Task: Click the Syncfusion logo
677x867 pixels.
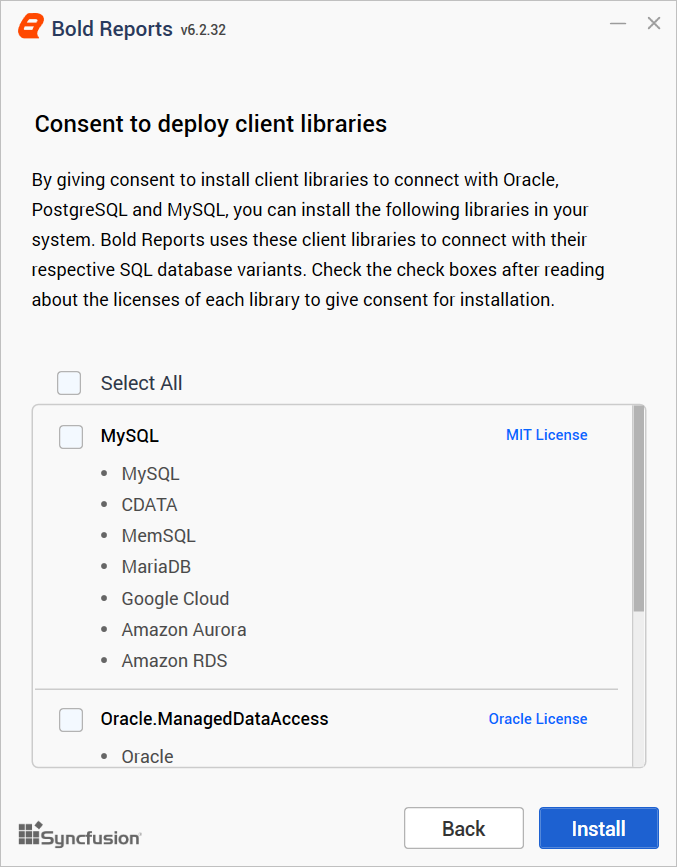Action: [x=80, y=834]
